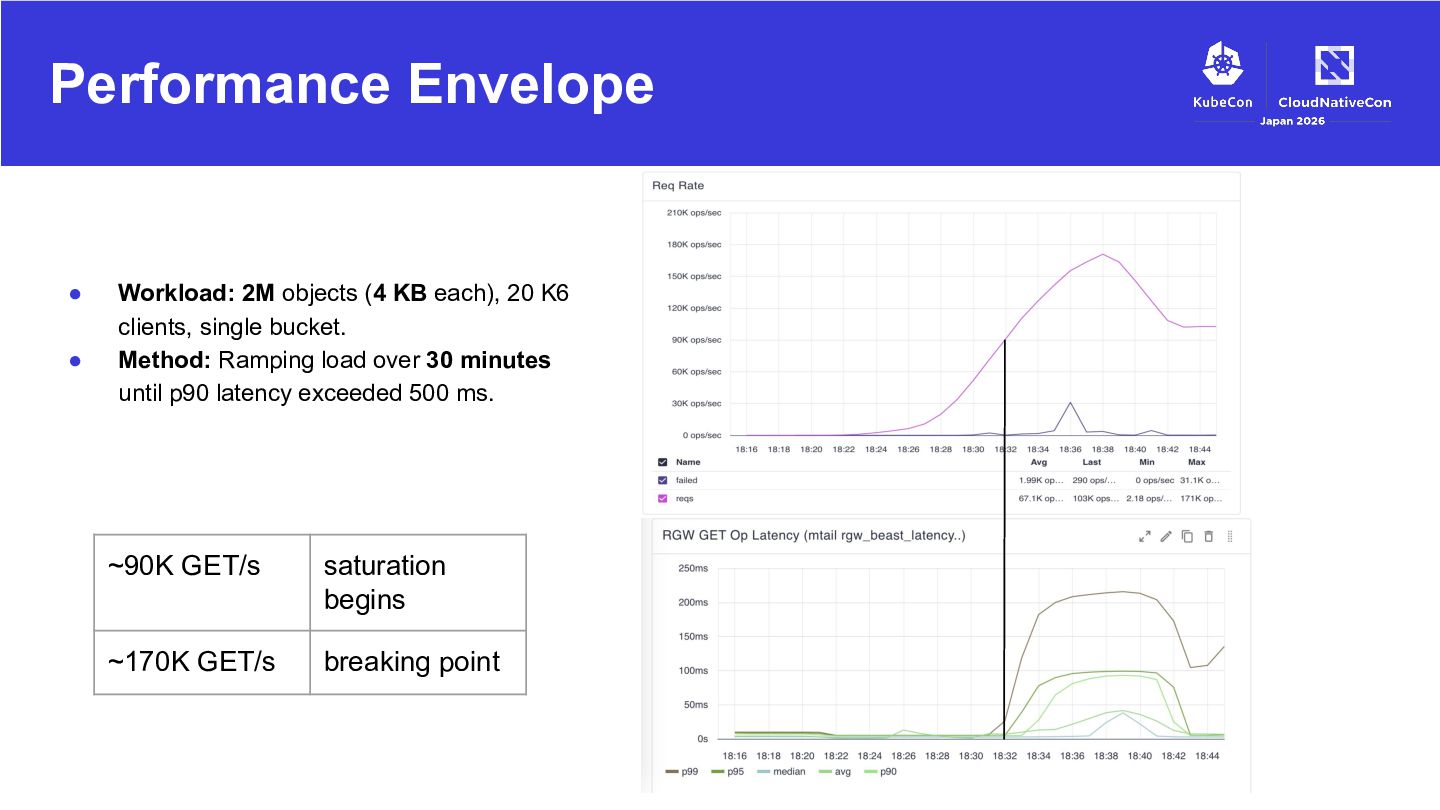Click the 250ms latency axis label

[693, 568]
